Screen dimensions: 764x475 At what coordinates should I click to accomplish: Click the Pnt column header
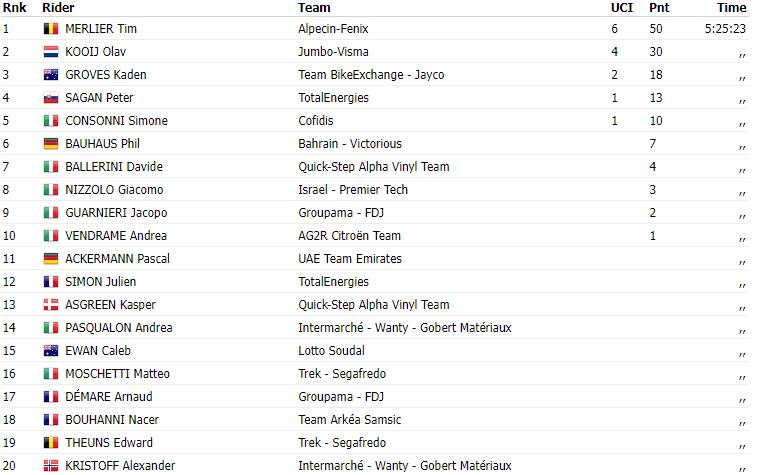(659, 8)
